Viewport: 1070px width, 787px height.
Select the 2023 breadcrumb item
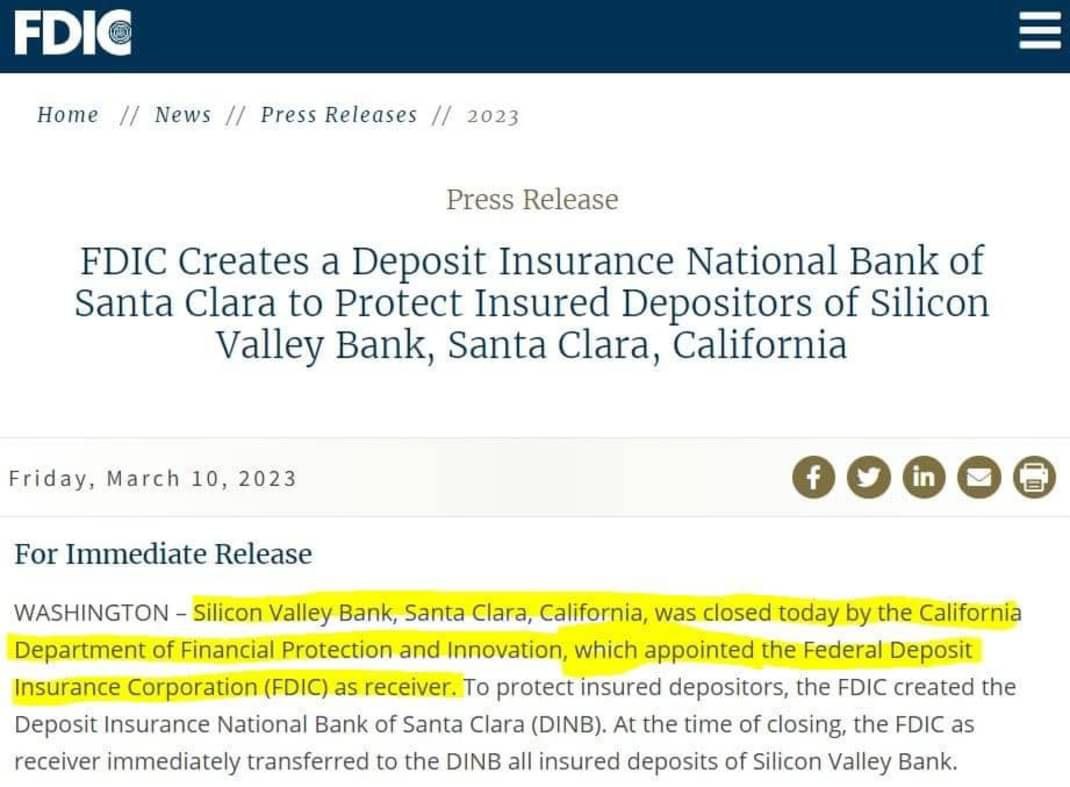click(493, 116)
